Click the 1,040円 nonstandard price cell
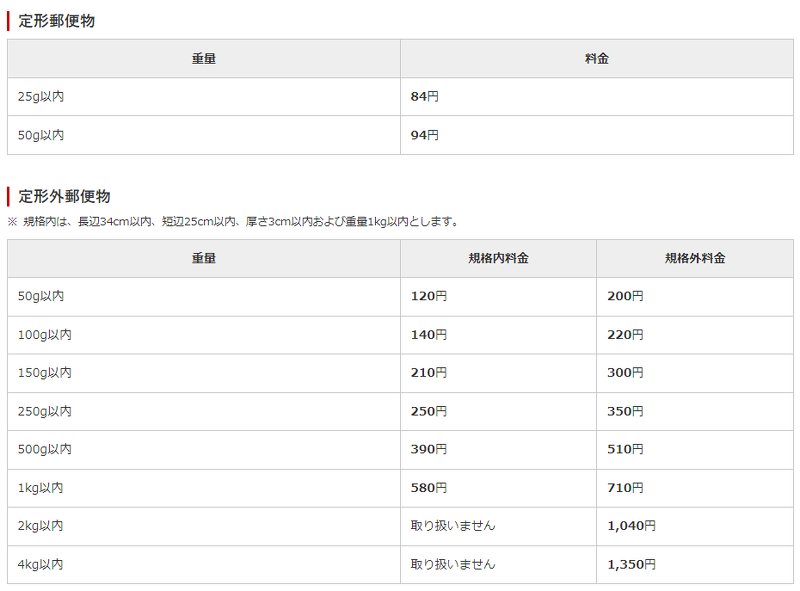This screenshot has height=591, width=800. click(x=630, y=525)
